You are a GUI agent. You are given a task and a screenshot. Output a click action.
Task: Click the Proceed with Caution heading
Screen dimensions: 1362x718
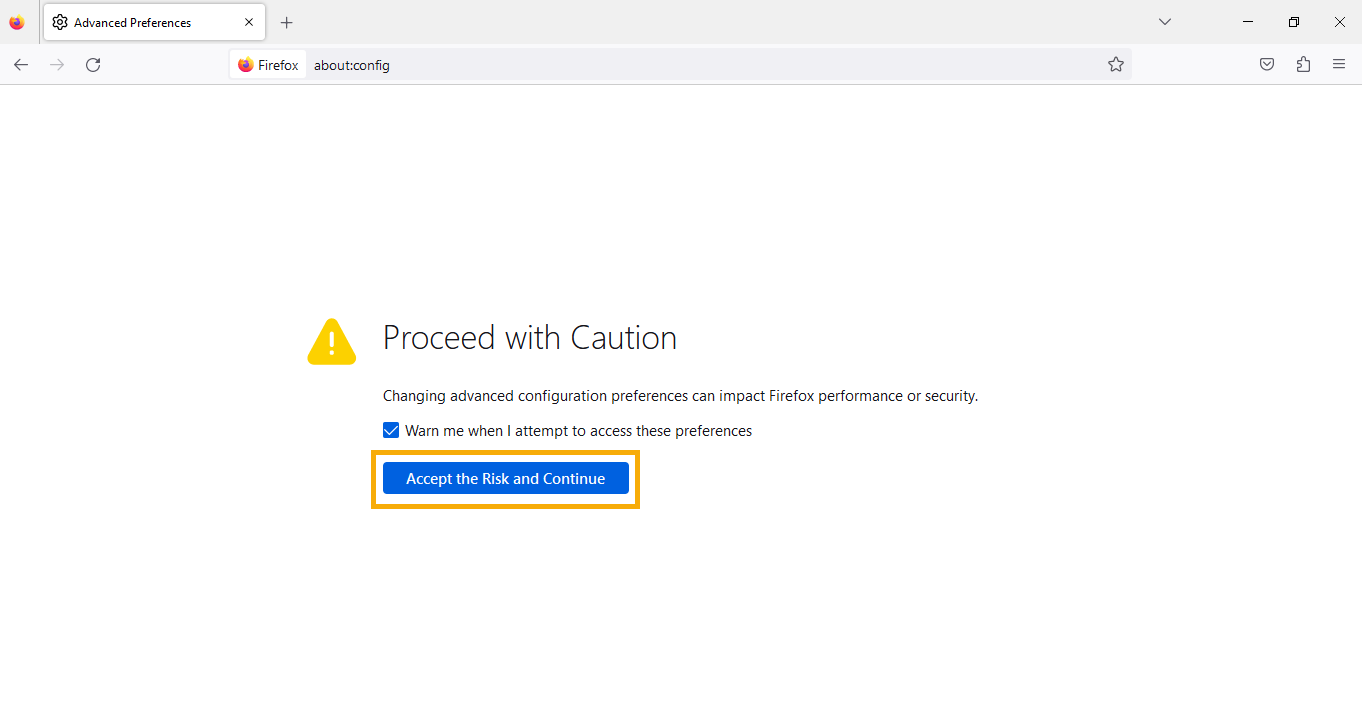click(x=530, y=338)
